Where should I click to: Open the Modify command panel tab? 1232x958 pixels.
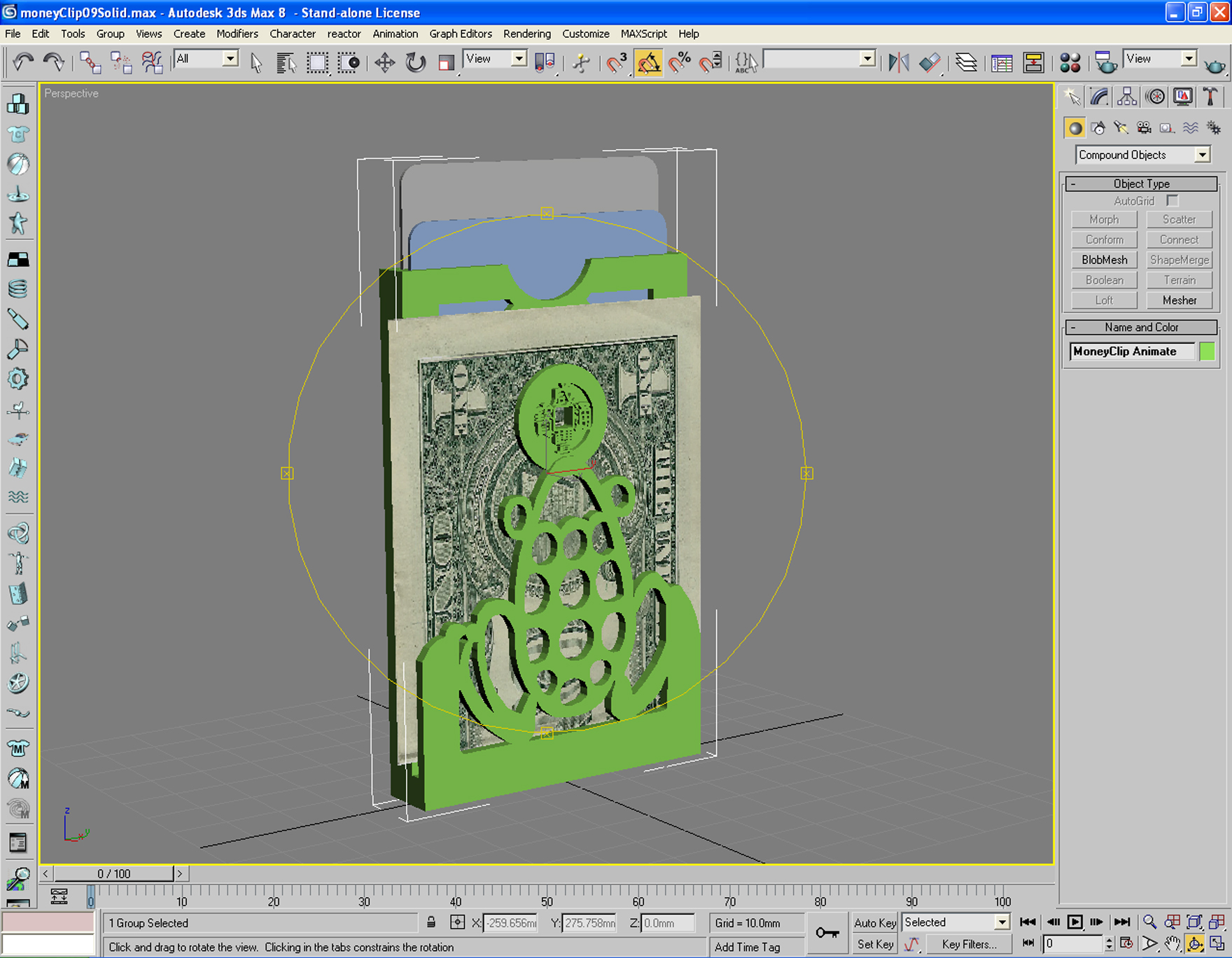point(1099,97)
